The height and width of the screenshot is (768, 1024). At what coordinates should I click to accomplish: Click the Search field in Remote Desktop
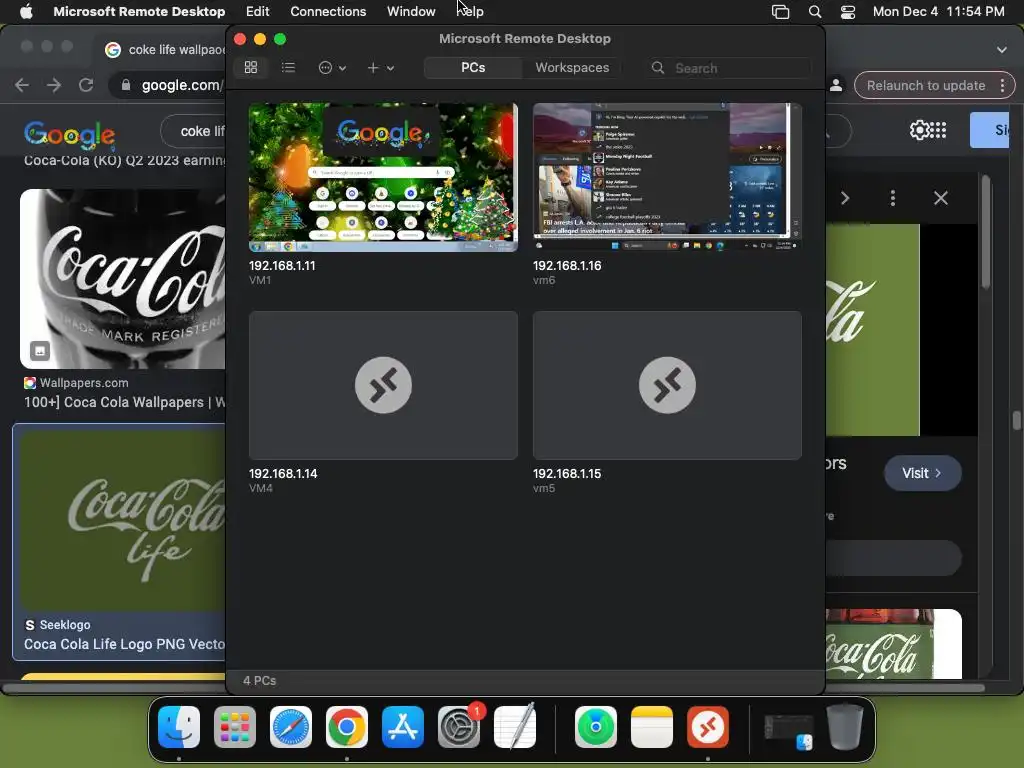pos(730,68)
